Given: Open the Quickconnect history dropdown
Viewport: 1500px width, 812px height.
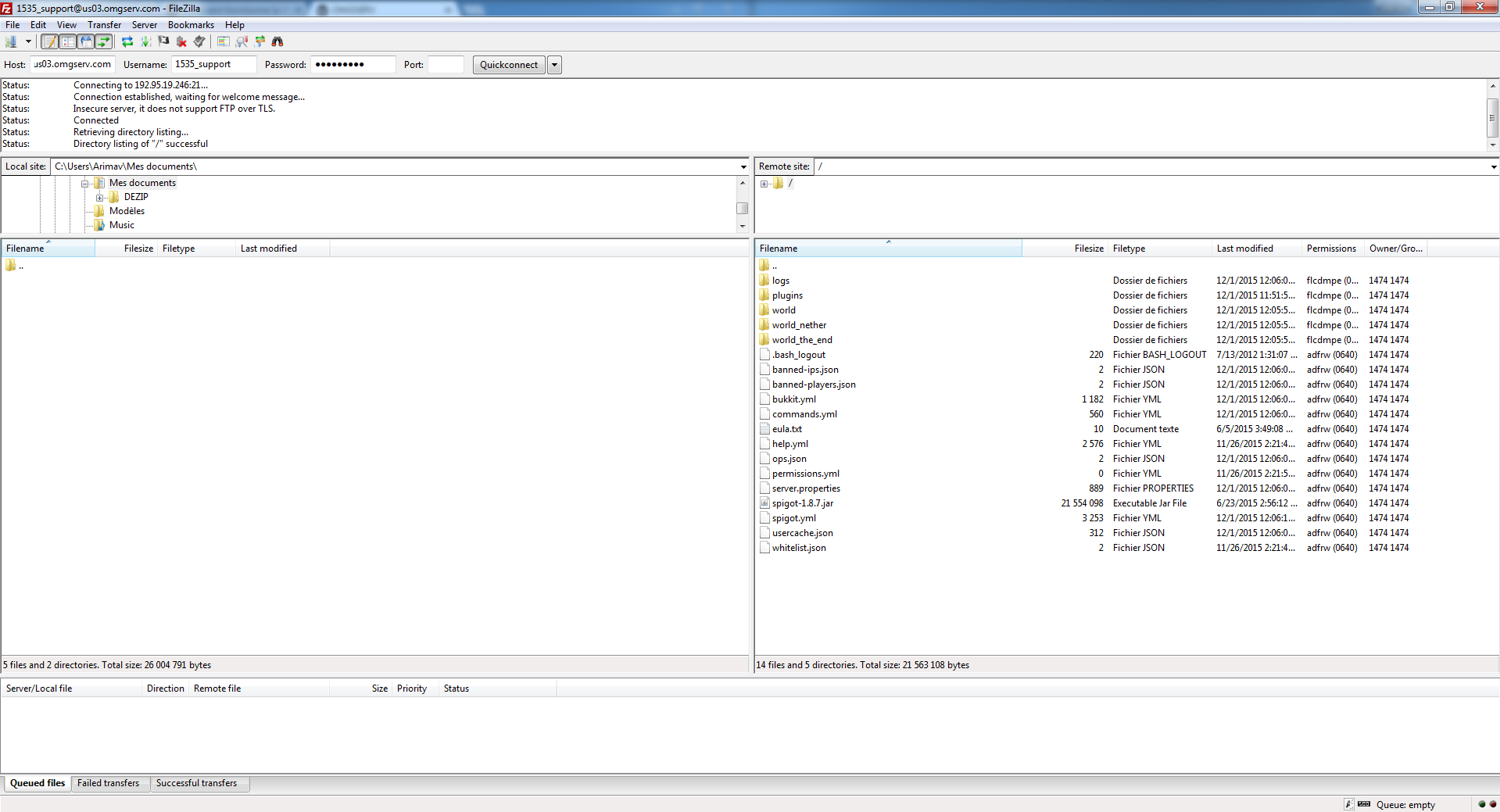Looking at the screenshot, I should [554, 65].
